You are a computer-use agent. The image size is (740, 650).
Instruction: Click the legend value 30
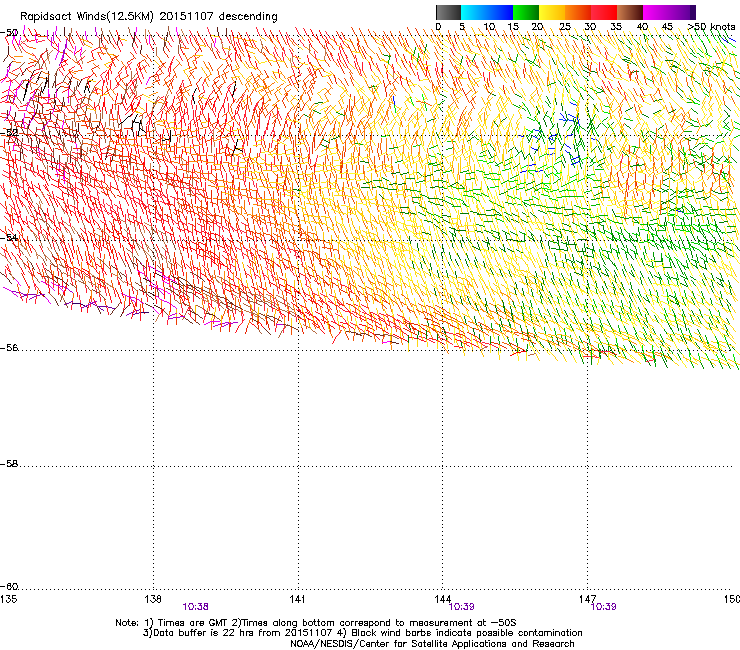pyautogui.click(x=590, y=26)
